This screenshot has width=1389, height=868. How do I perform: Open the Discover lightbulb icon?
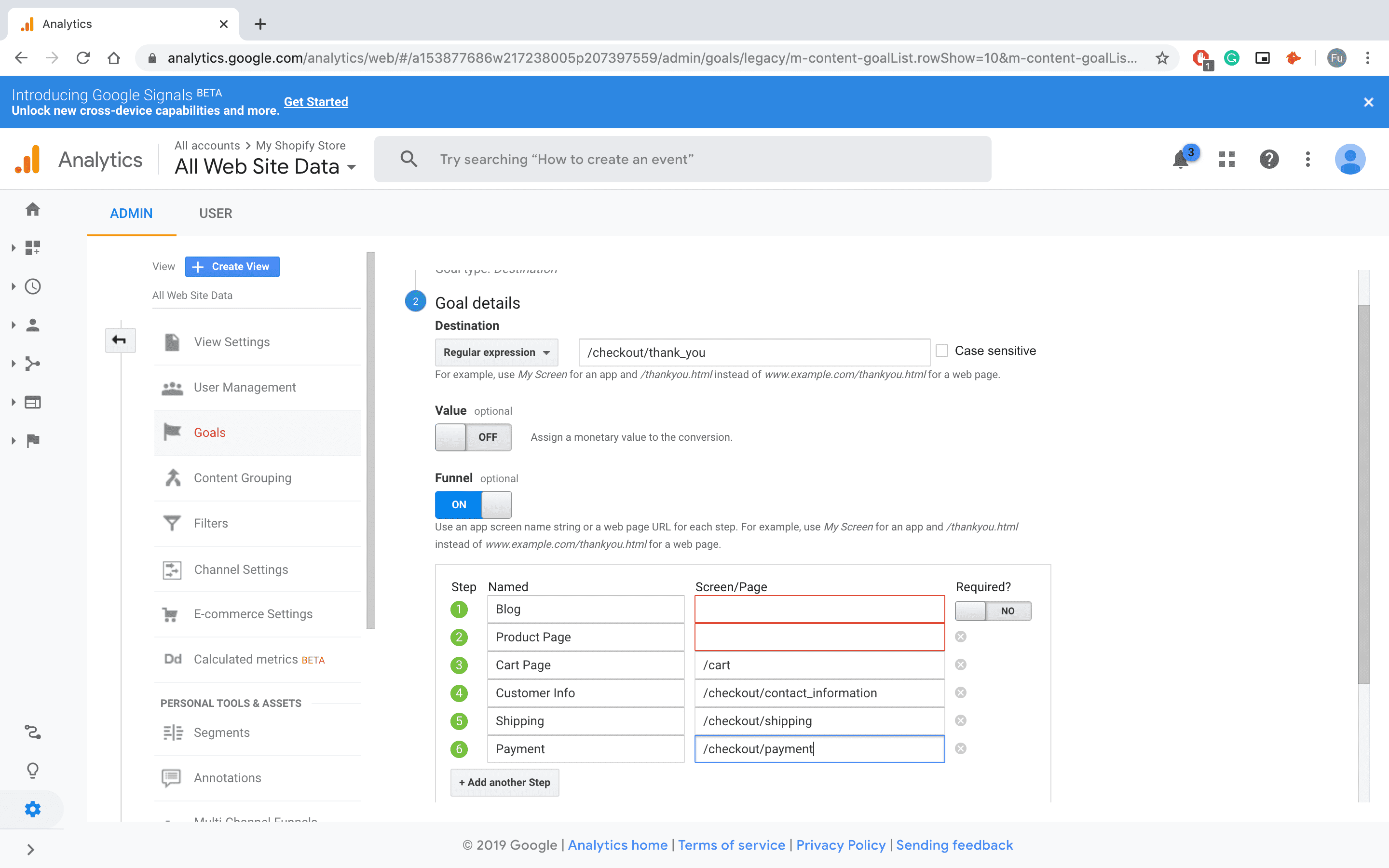pyautogui.click(x=33, y=771)
